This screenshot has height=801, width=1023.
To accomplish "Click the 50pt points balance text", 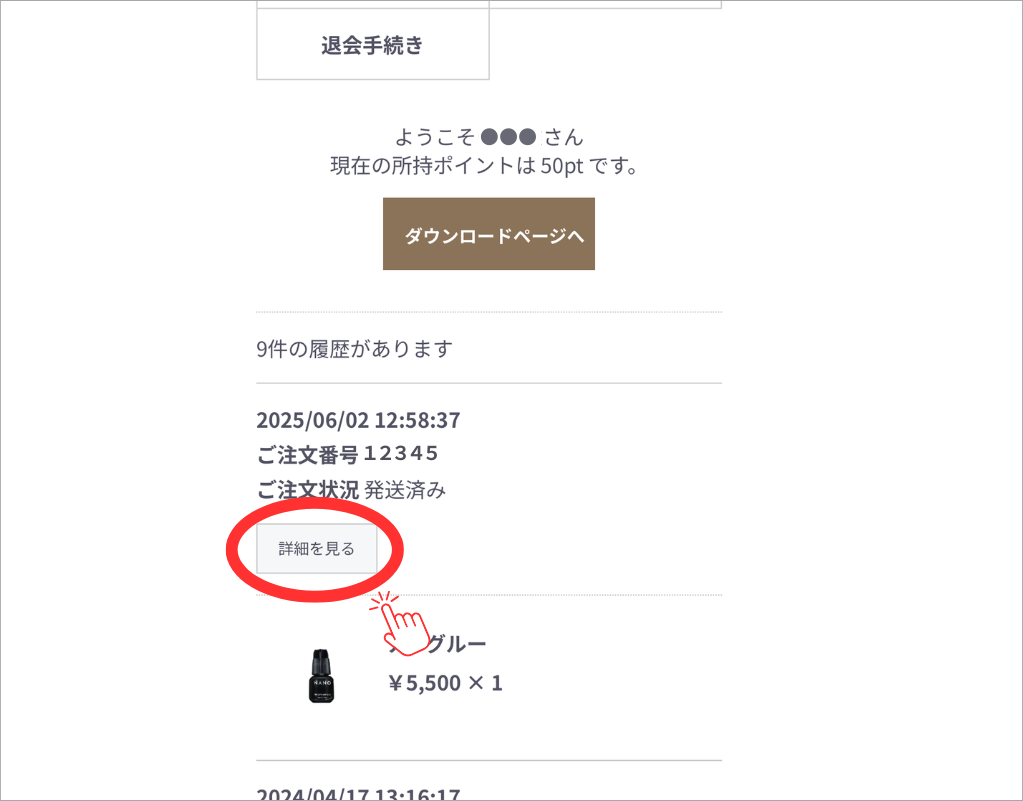I will coord(562,166).
